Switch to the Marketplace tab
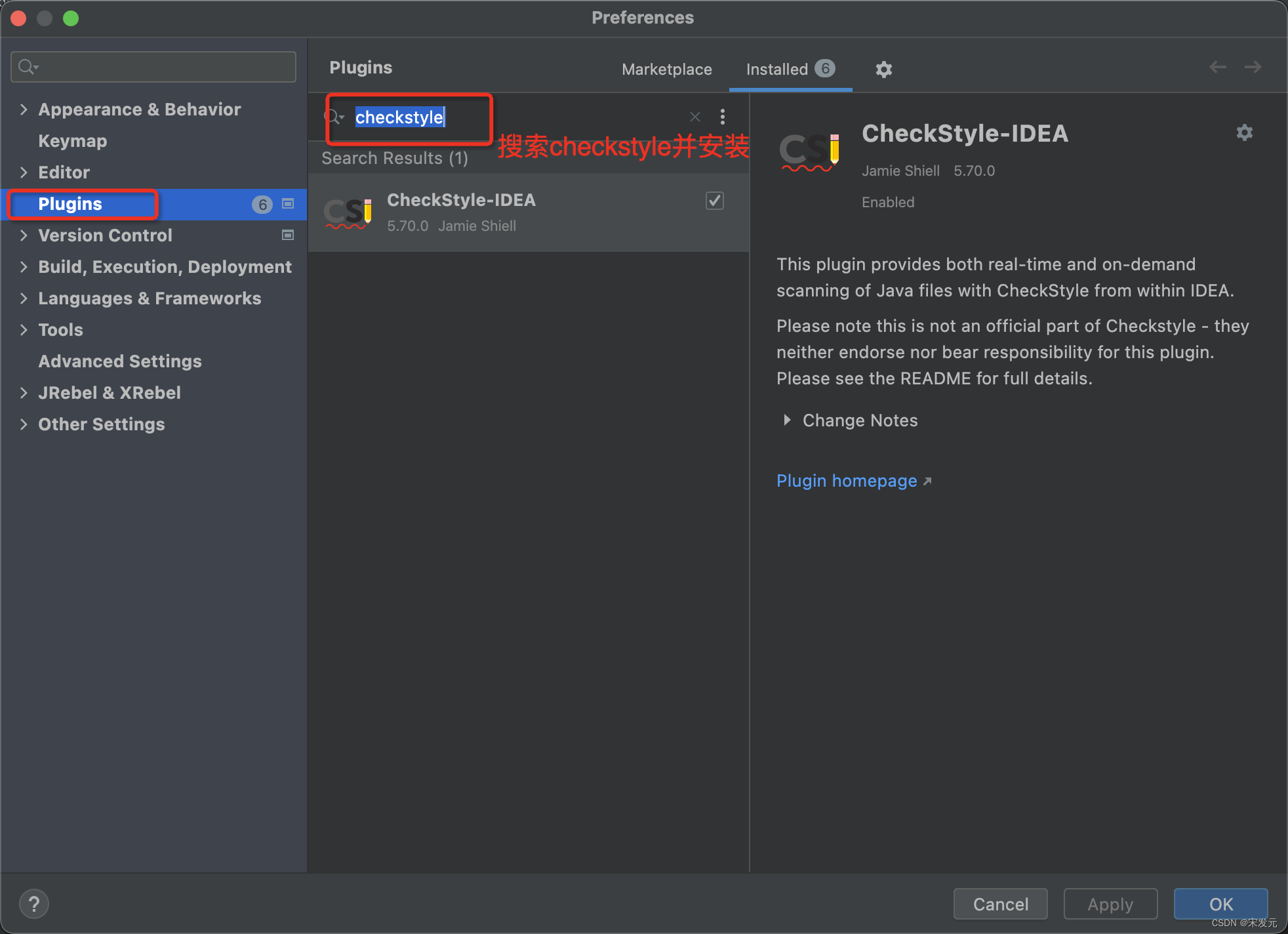 pyautogui.click(x=666, y=69)
